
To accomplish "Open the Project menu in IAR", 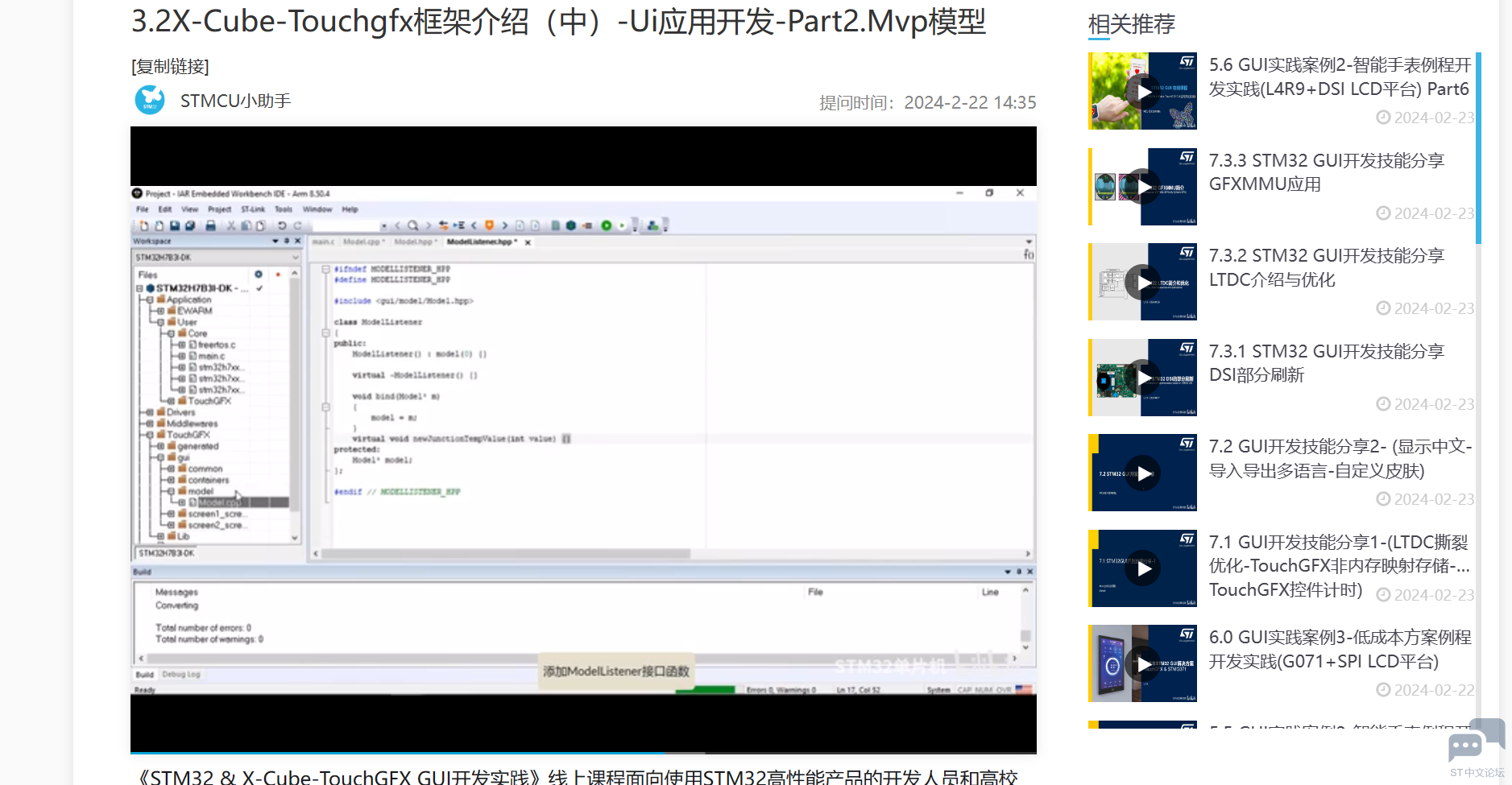I will coord(219,209).
